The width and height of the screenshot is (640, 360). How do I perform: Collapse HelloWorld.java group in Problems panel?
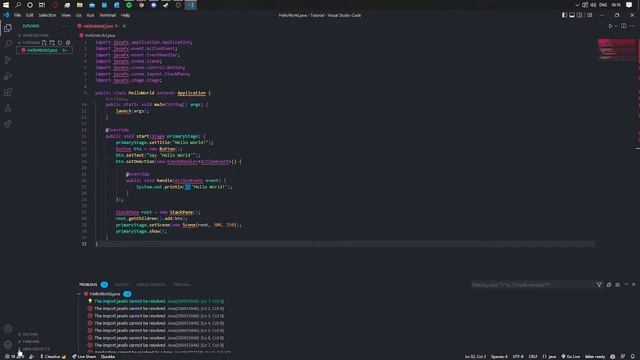[x=79, y=294]
